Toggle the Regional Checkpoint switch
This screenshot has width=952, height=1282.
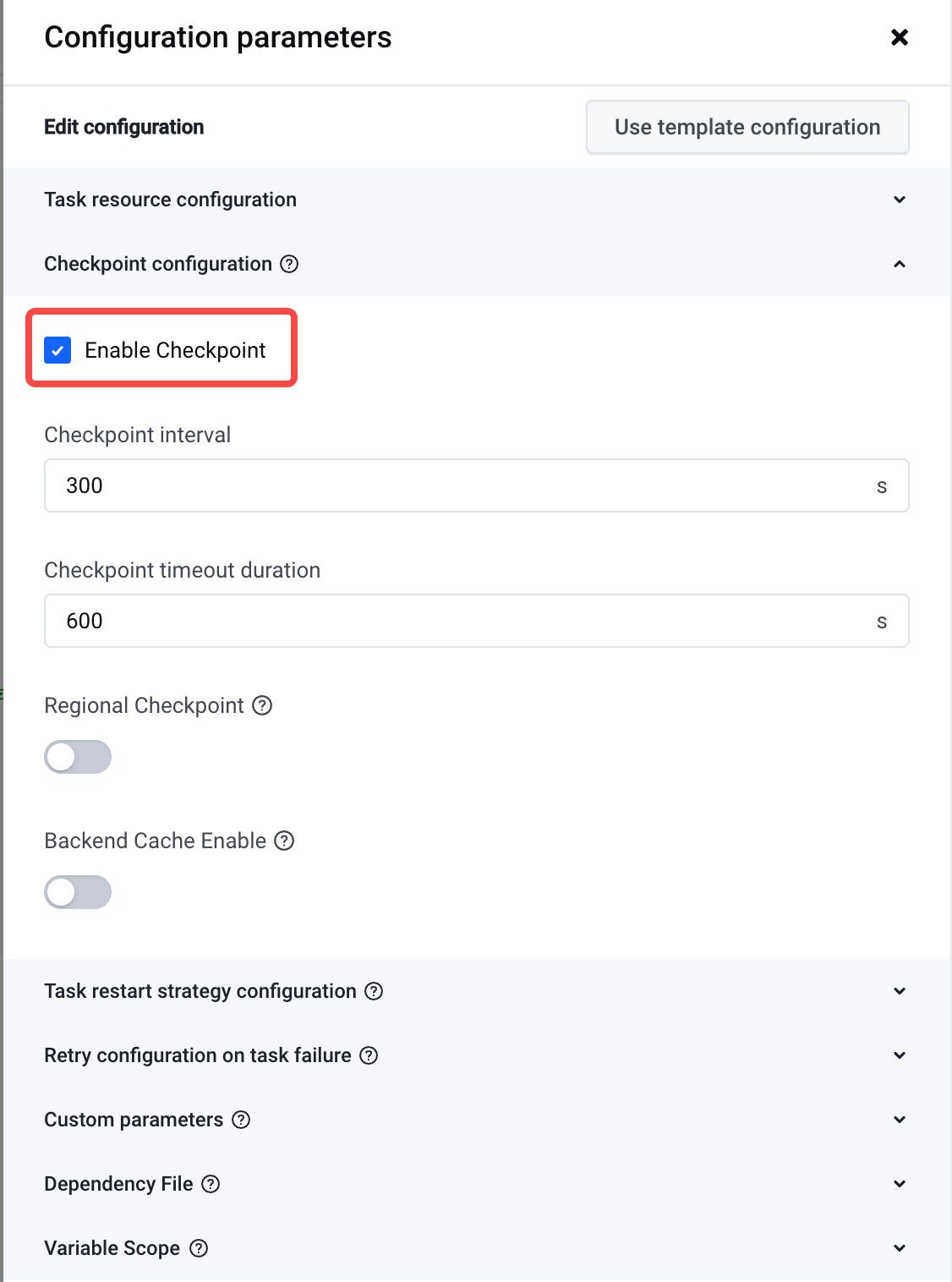click(78, 757)
